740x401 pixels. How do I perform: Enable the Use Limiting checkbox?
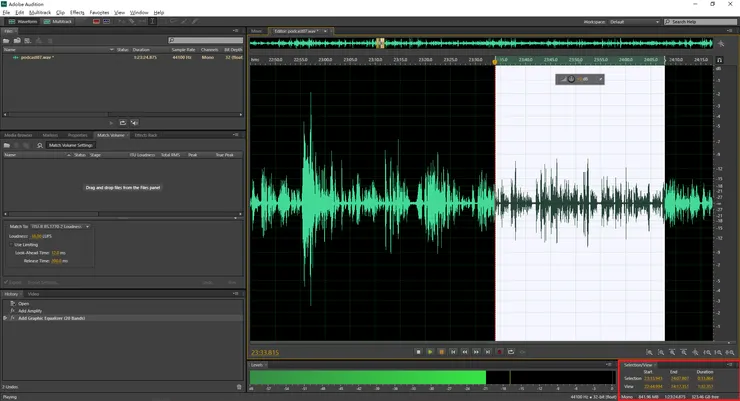click(11, 244)
